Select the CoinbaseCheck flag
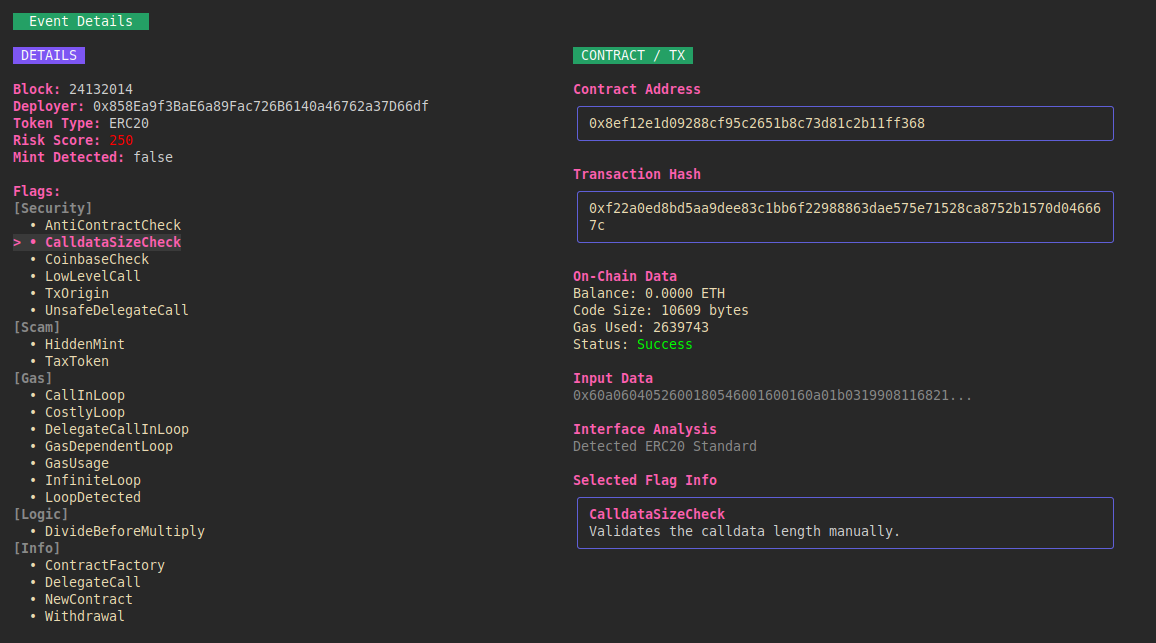Viewport: 1156px width, 643px height. coord(96,258)
